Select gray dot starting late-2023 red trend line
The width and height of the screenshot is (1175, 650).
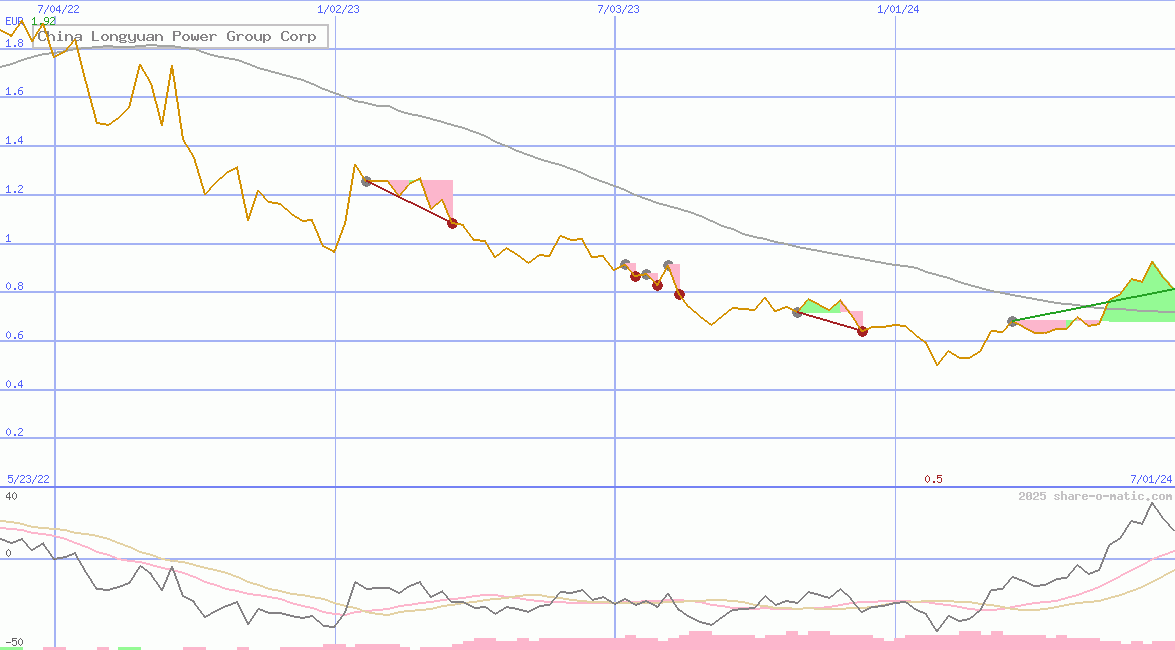pos(797,312)
